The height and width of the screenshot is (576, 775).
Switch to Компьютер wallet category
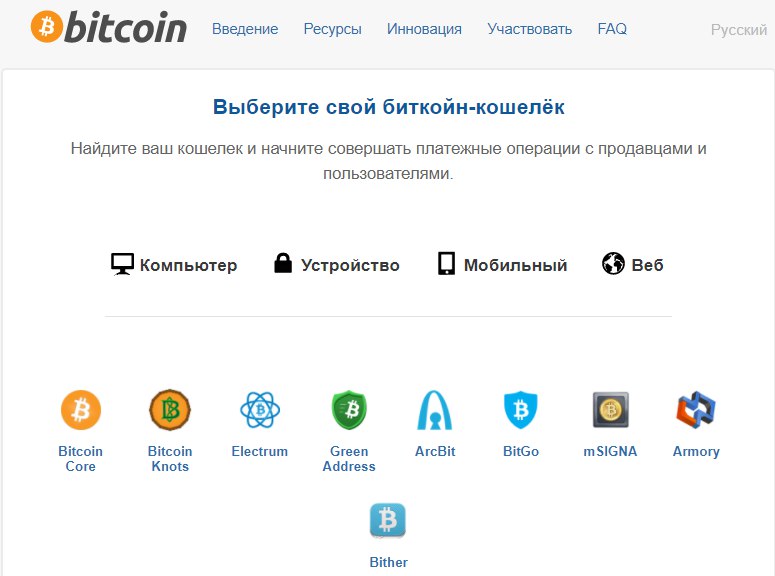coord(174,265)
